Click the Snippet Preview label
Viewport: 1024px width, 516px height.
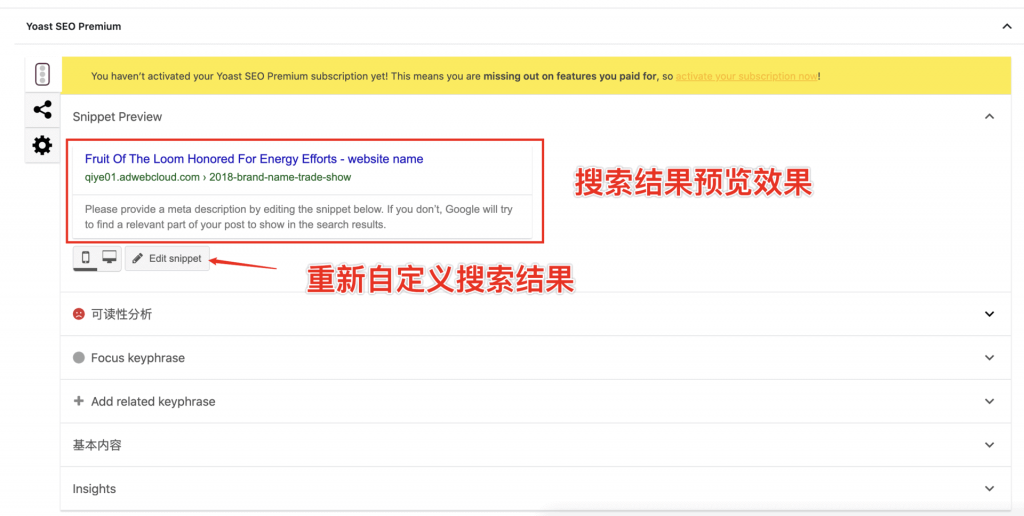(118, 117)
